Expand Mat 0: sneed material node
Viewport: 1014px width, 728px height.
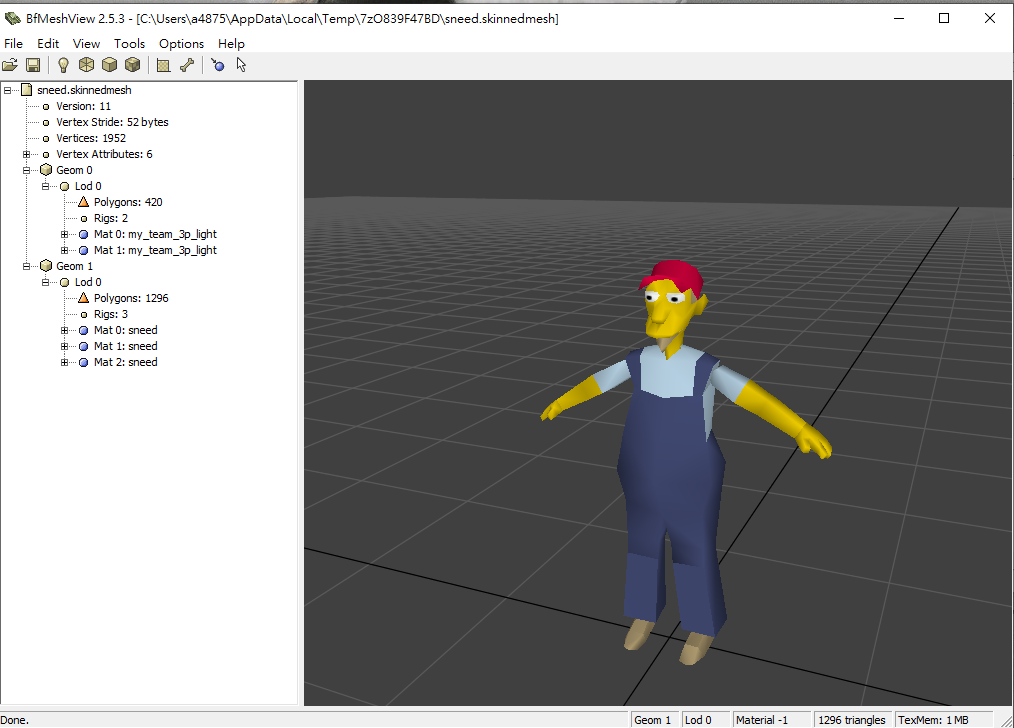click(64, 330)
